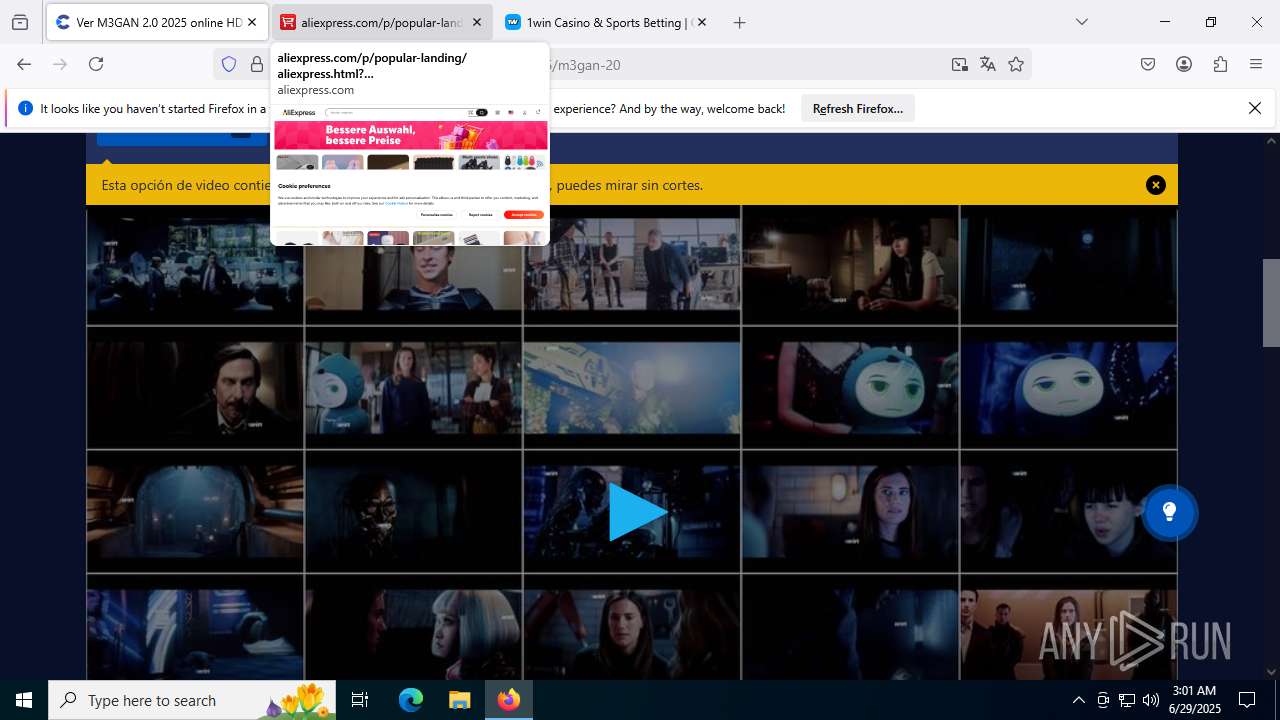Click the Type here to search box
Screen dimensions: 1280x720
192,700
